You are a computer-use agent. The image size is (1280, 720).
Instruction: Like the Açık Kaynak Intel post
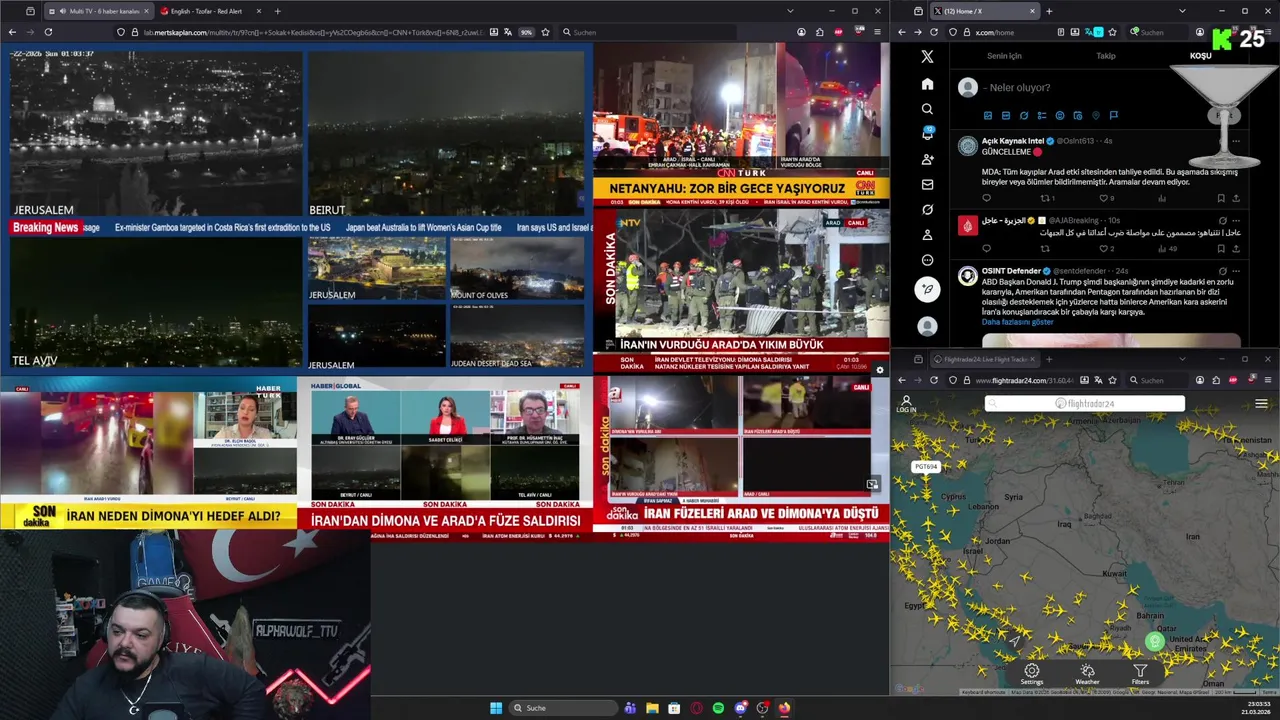point(1103,198)
